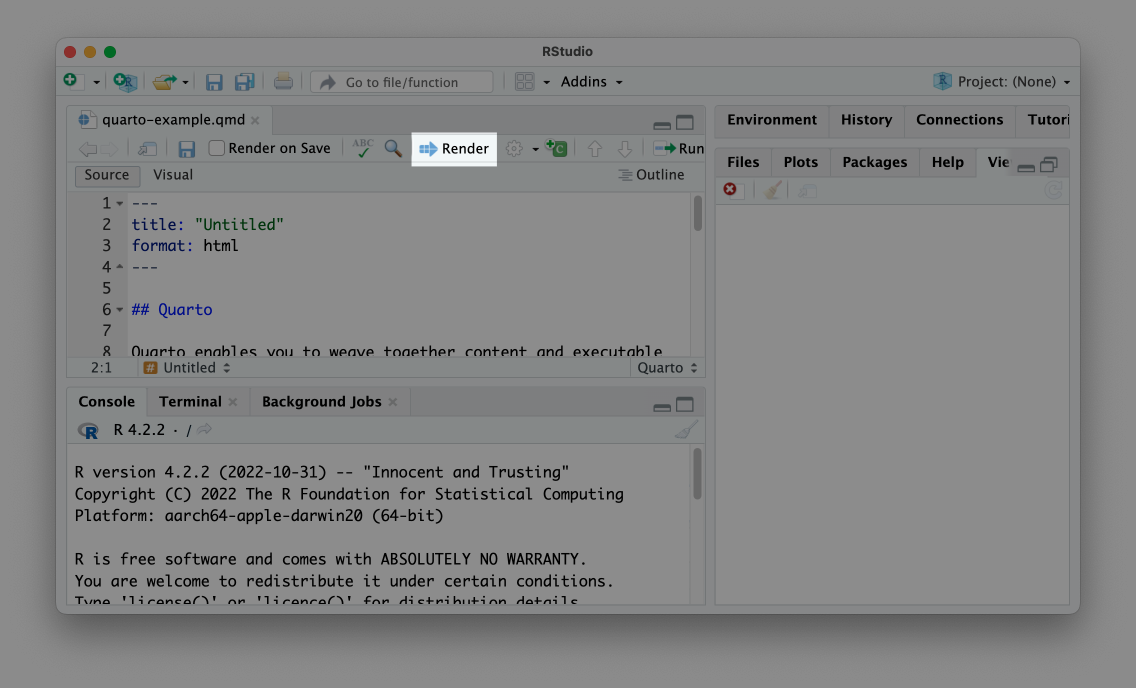The image size is (1136, 688).
Task: Click the console vertical scrollbar
Action: 697,473
